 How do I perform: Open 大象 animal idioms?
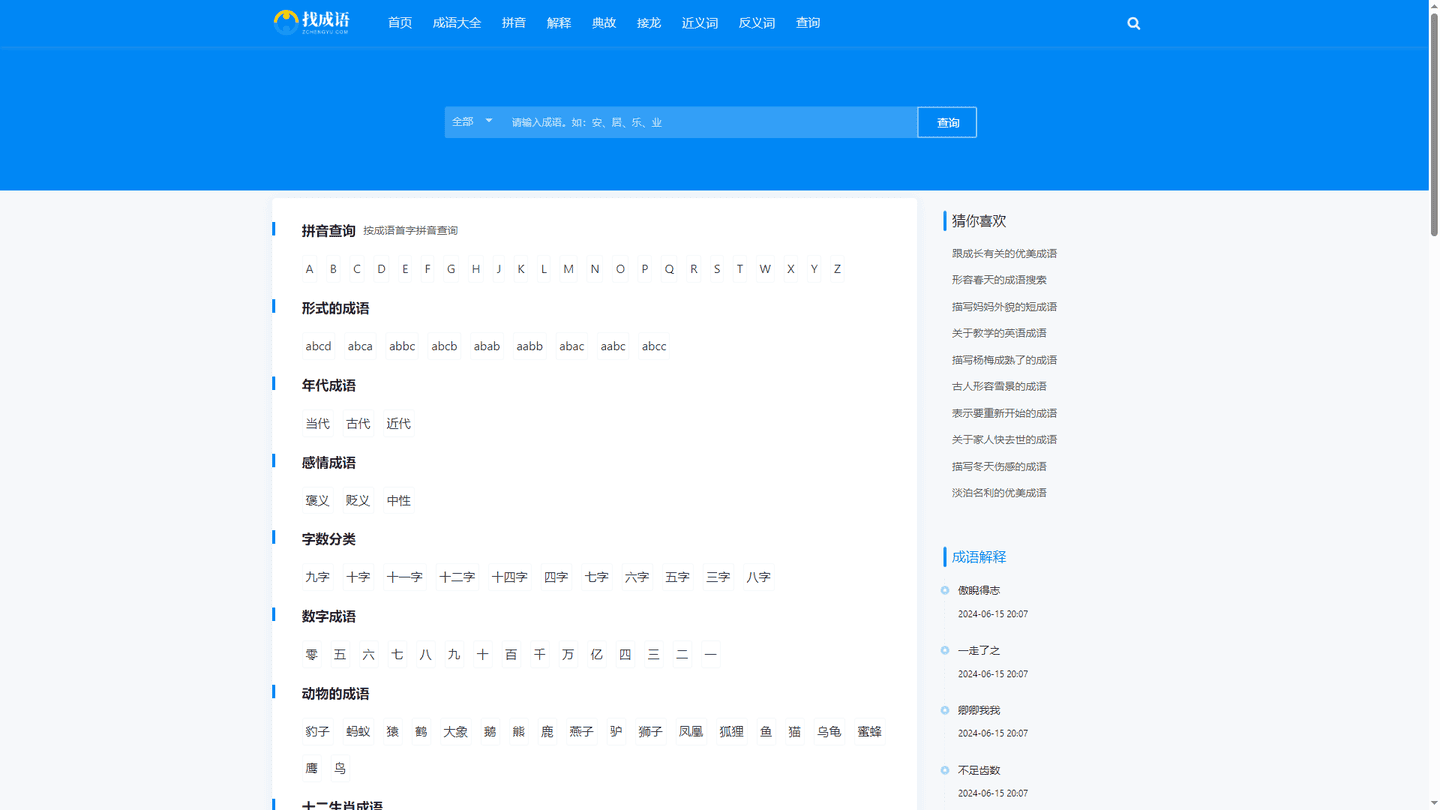pyautogui.click(x=455, y=732)
